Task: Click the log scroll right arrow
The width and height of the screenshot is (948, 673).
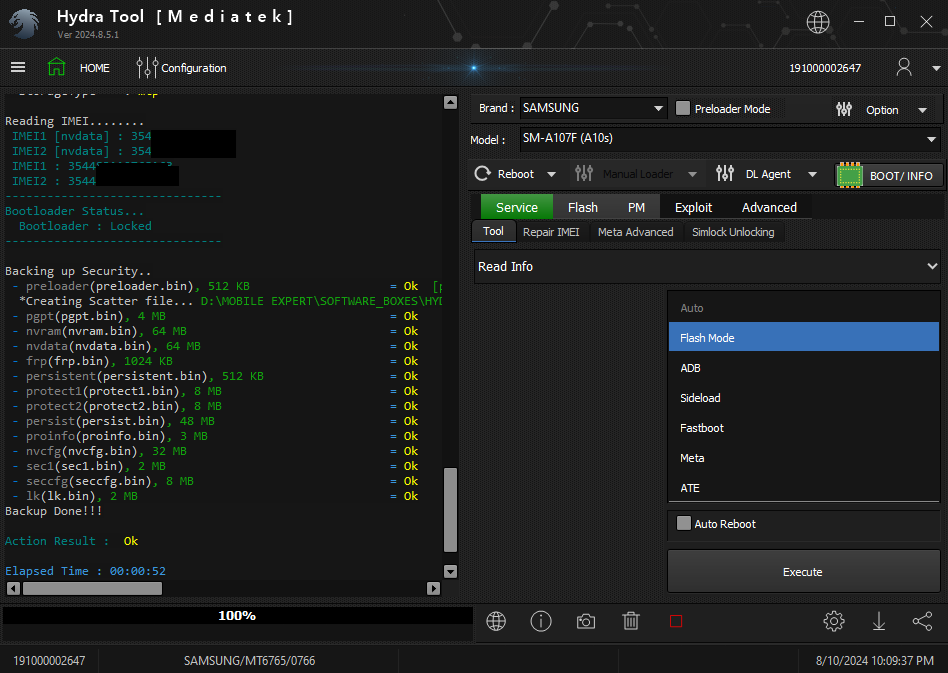Action: (433, 588)
